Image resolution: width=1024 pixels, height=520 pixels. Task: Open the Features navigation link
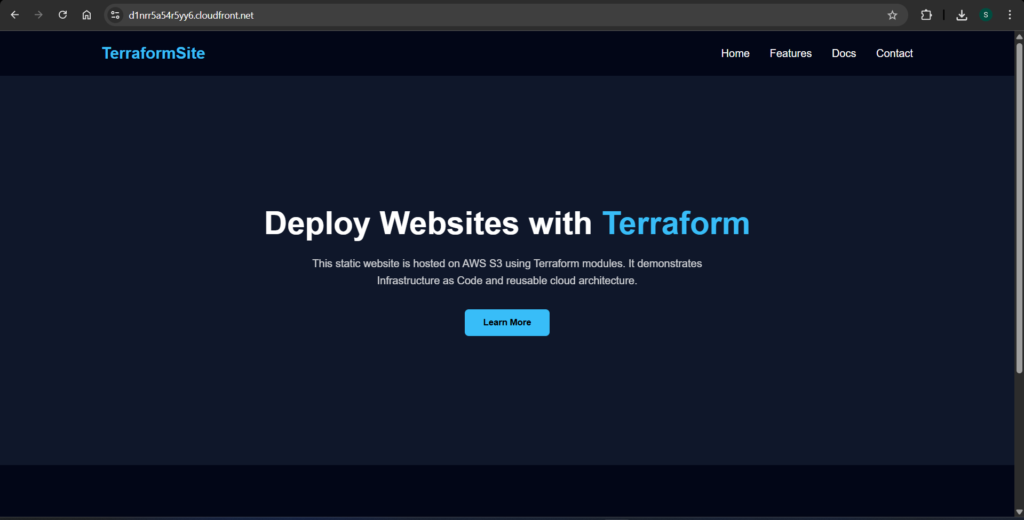tap(790, 53)
